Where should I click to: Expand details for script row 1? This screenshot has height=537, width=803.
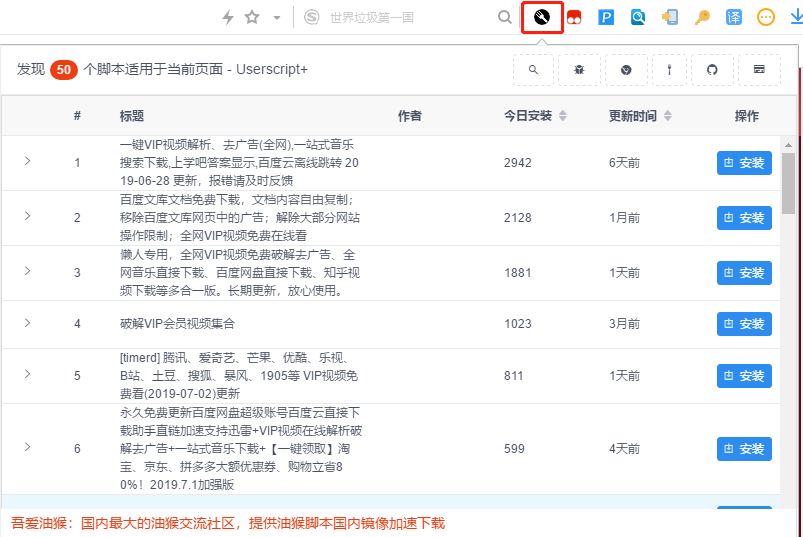pos(28,161)
